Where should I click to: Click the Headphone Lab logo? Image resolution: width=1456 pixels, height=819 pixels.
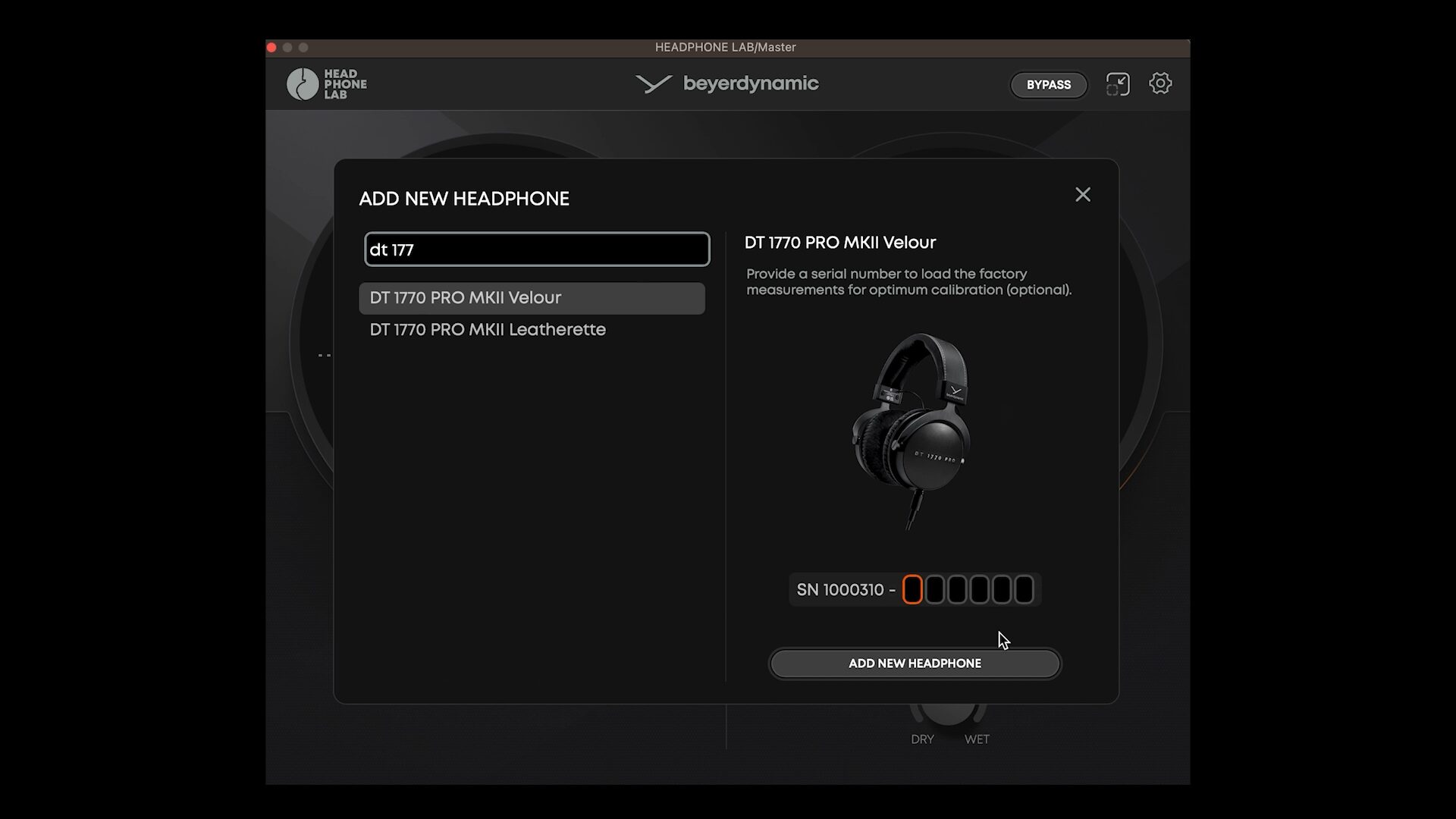[327, 84]
